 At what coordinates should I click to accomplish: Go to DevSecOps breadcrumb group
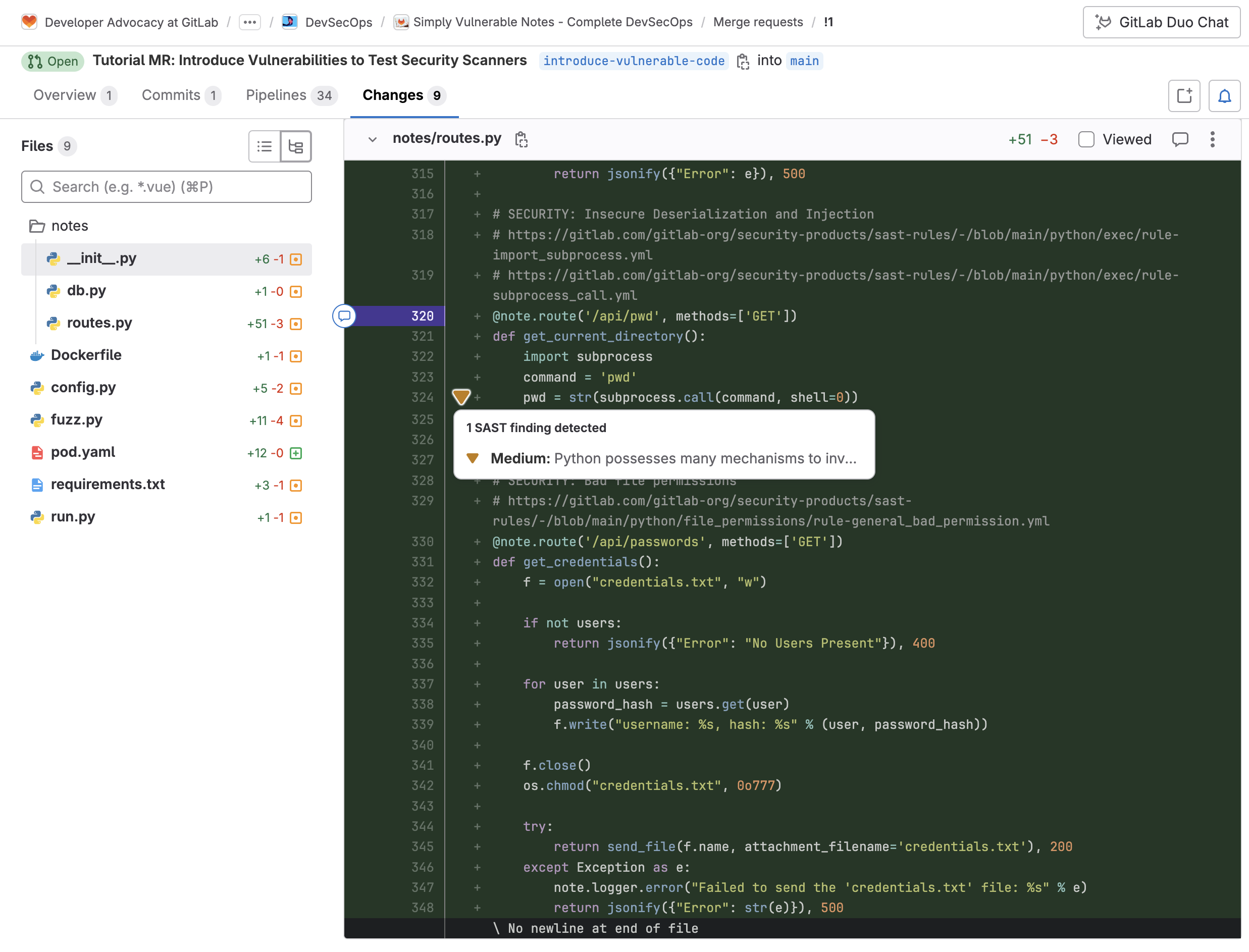(x=338, y=22)
